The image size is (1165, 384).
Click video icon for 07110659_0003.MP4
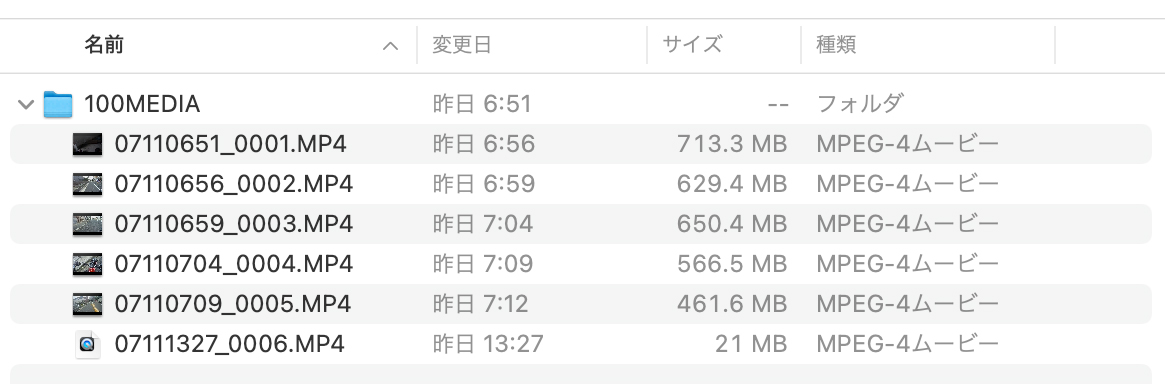point(87,224)
